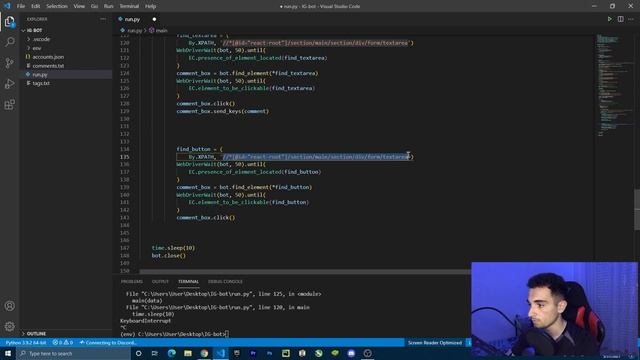Open Task View on taskbar

click(155, 353)
